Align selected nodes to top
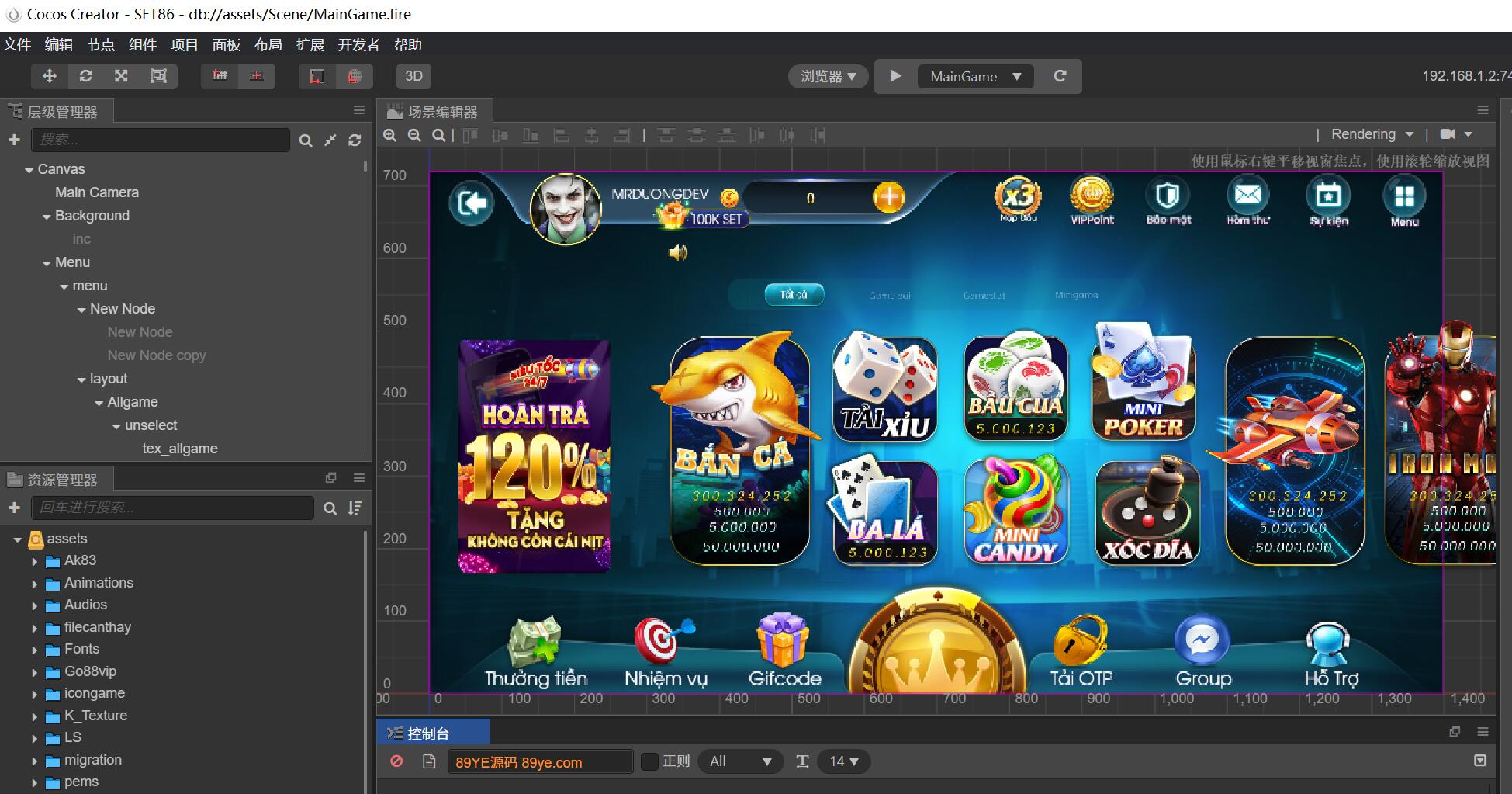Screen dimensions: 1512x794 (x=470, y=136)
